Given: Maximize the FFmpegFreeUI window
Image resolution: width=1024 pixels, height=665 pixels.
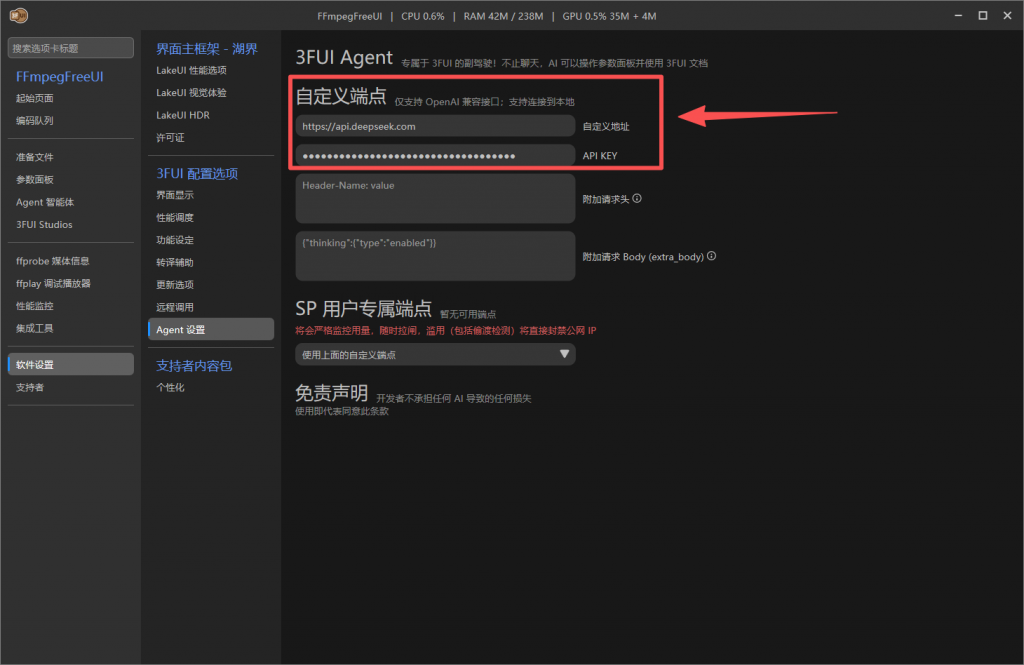Looking at the screenshot, I should (x=982, y=15).
